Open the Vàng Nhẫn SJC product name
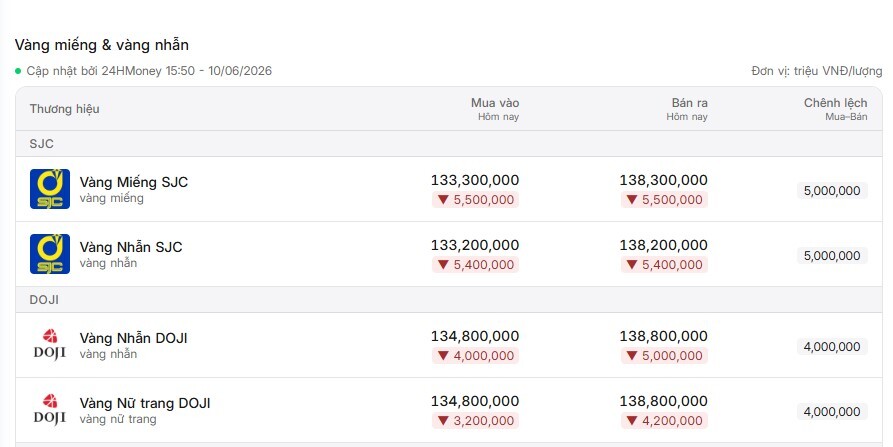This screenshot has height=447, width=893. [x=131, y=247]
